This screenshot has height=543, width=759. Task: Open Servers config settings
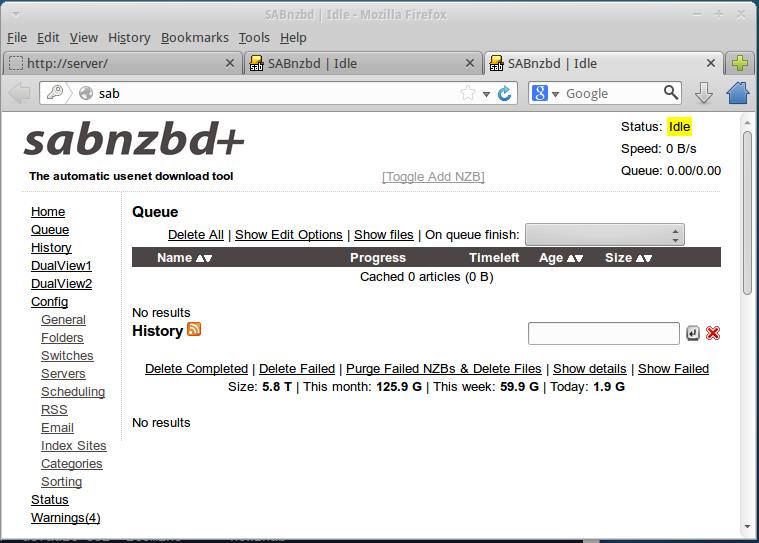[x=63, y=374]
